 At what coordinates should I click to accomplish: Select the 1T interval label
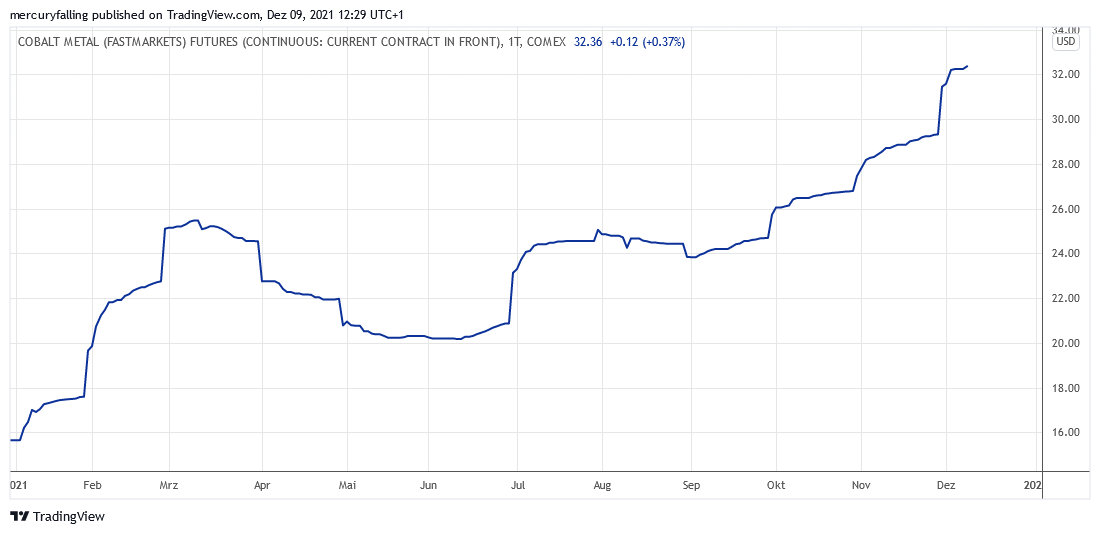tap(515, 42)
